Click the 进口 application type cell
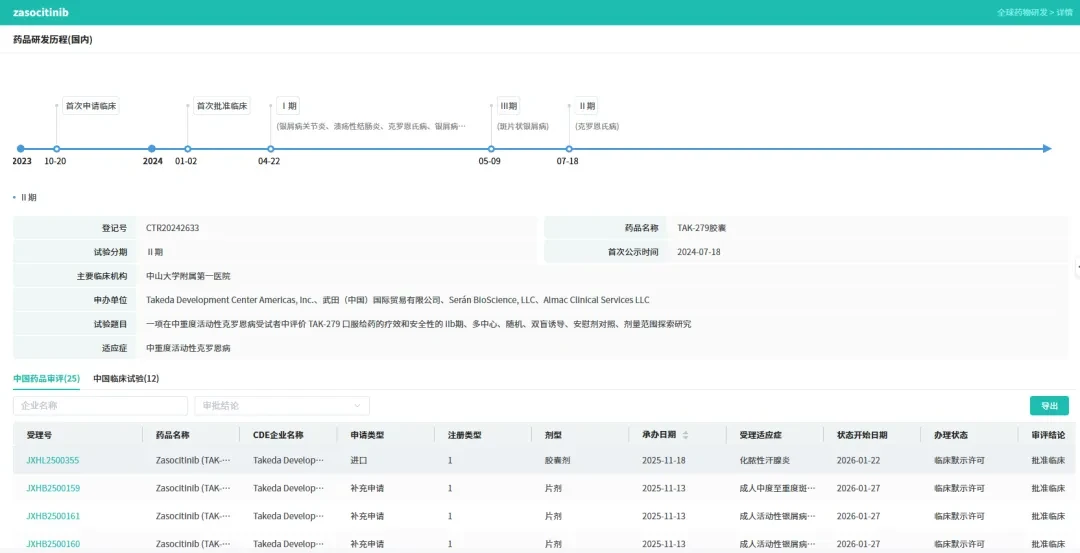The height and width of the screenshot is (553, 1080). [359, 460]
